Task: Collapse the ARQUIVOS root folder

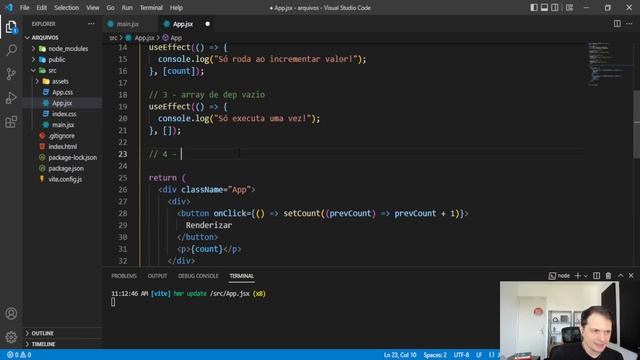Action: click(45, 38)
